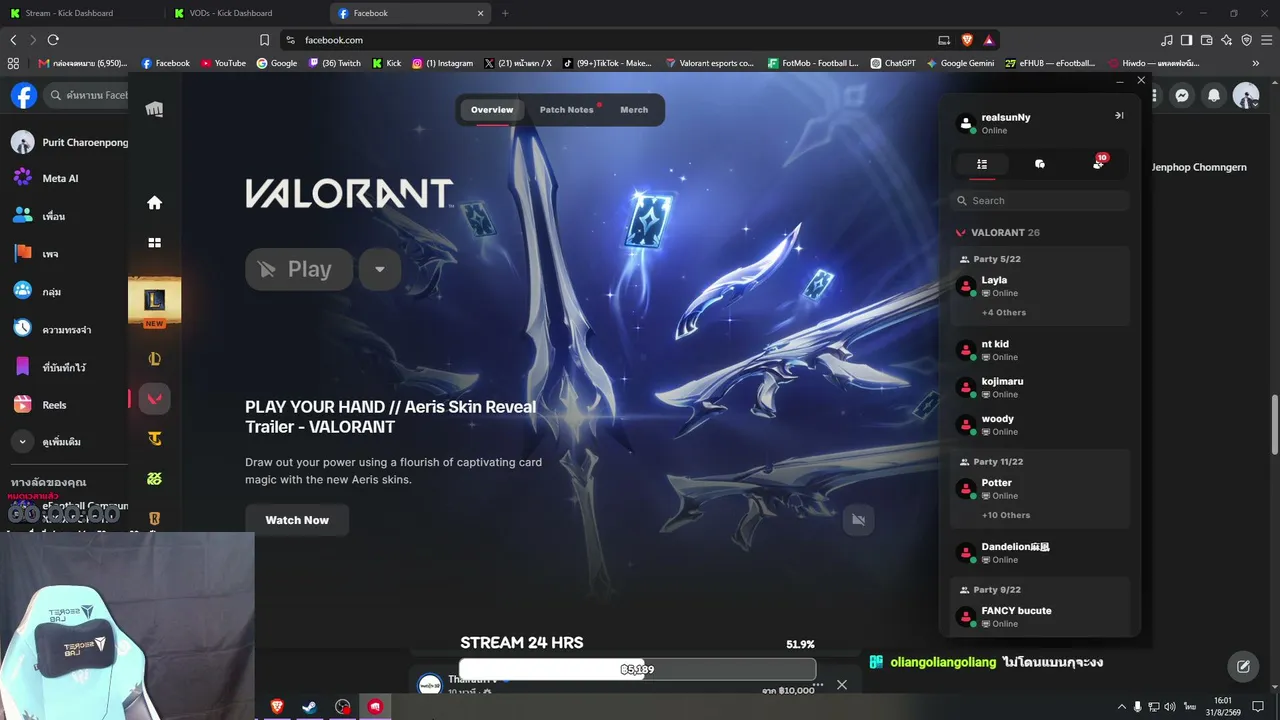
Task: Select the Teamfight Tactics icon
Action: 154,439
